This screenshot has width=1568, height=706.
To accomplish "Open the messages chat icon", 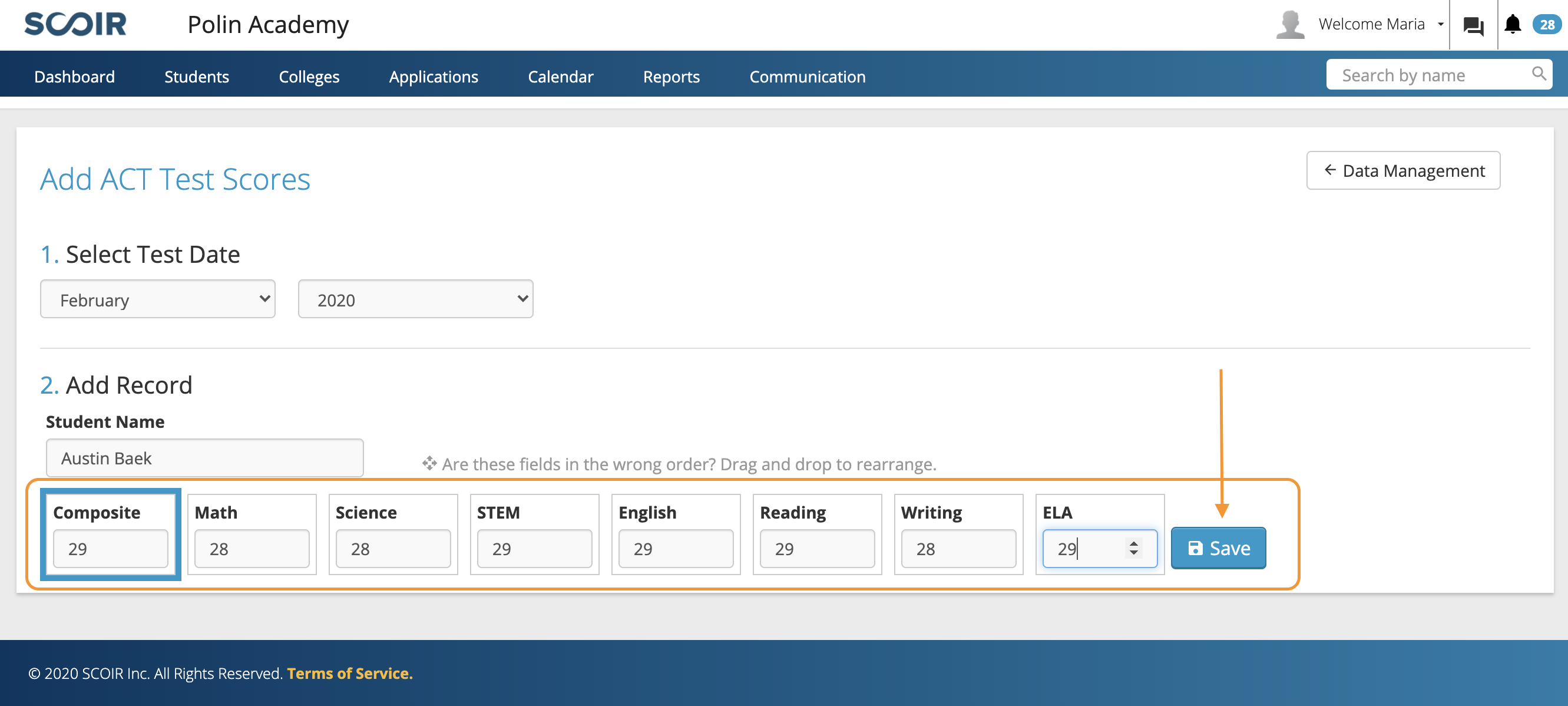I will (1473, 25).
